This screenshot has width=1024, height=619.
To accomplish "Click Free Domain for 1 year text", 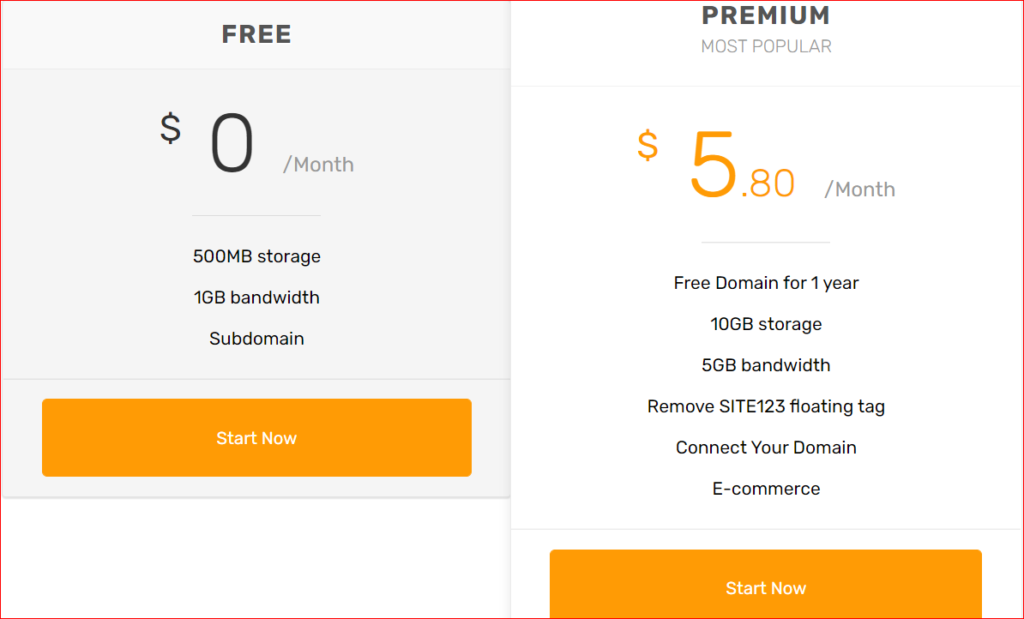I will tap(765, 283).
